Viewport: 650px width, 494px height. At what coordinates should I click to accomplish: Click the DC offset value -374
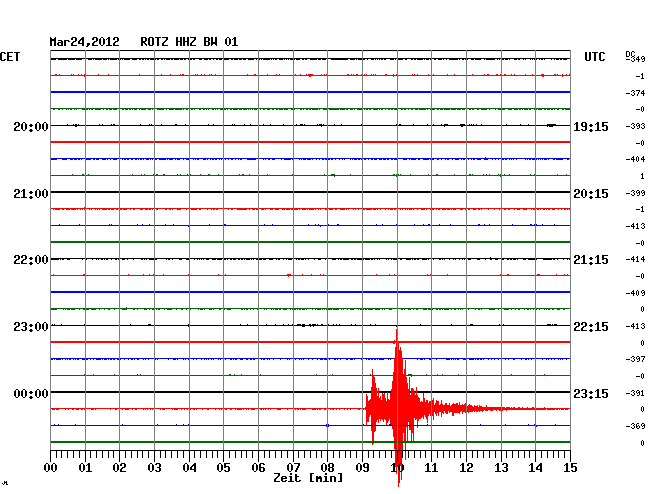635,93
